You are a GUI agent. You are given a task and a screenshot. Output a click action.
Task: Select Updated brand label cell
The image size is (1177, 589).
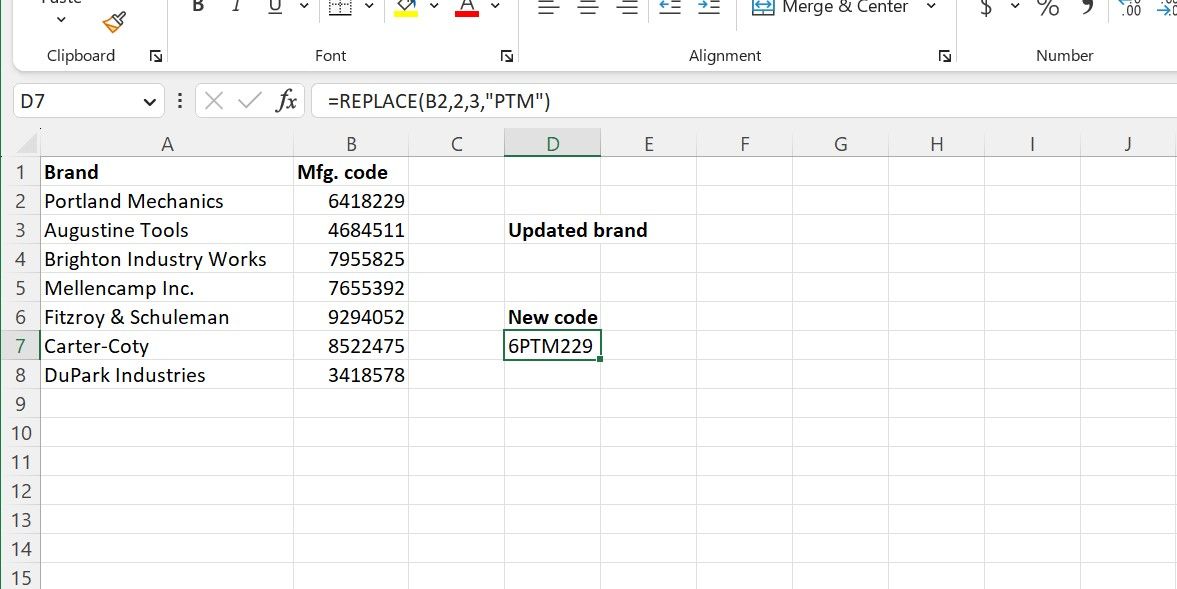click(x=552, y=230)
